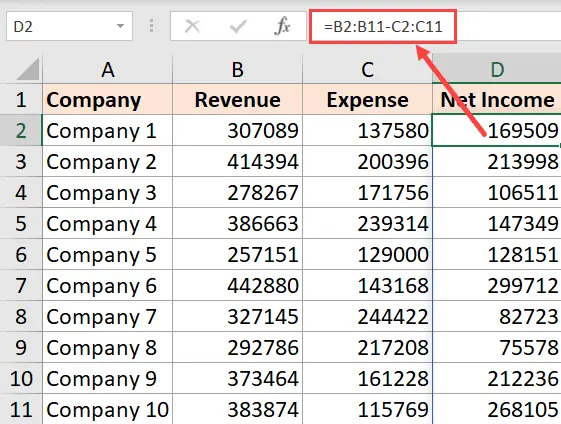Click the formula bar vertical dots handle
Screen dimensions: 561x424
click(x=152, y=26)
